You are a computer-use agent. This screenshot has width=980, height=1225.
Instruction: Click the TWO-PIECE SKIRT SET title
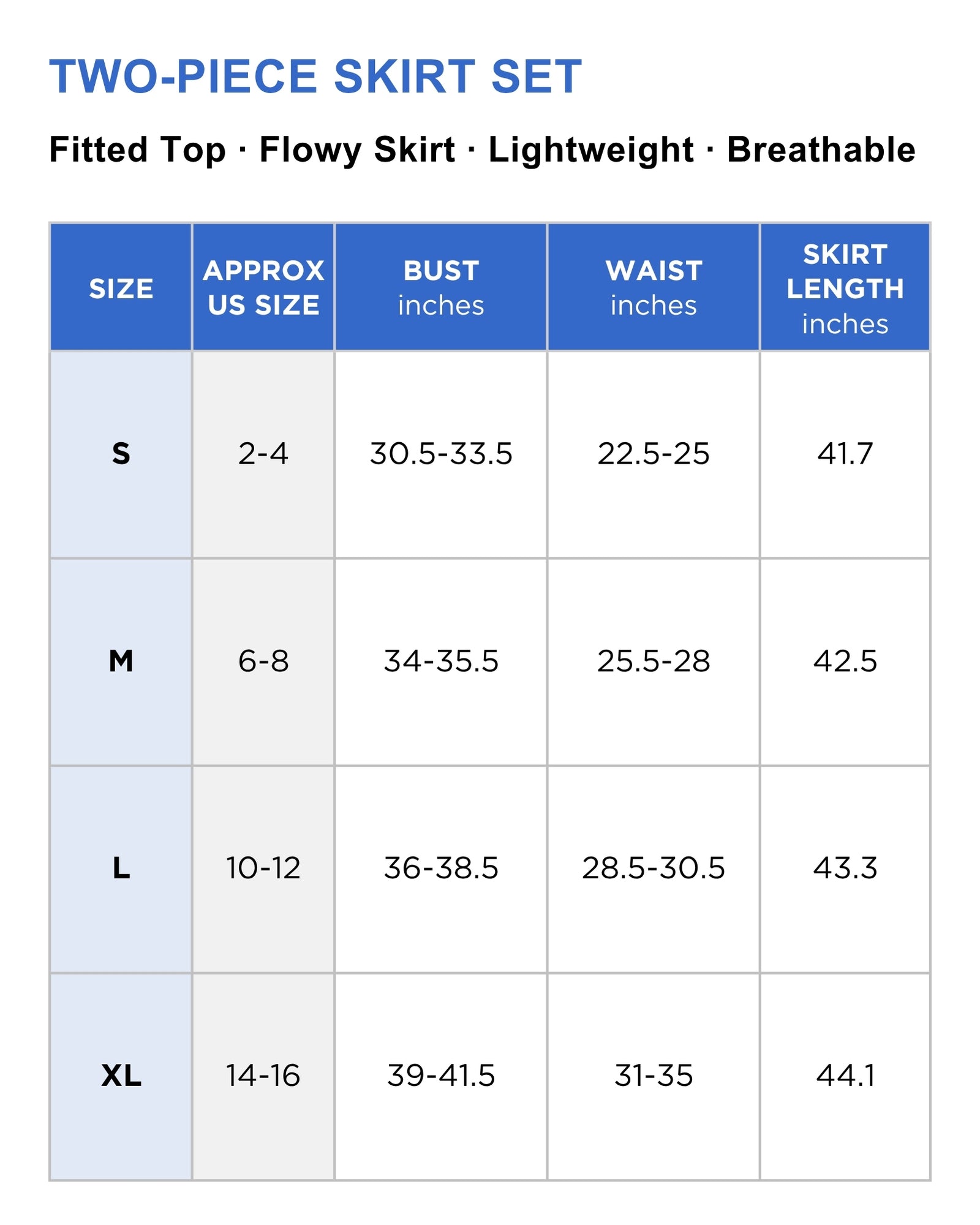coord(315,77)
